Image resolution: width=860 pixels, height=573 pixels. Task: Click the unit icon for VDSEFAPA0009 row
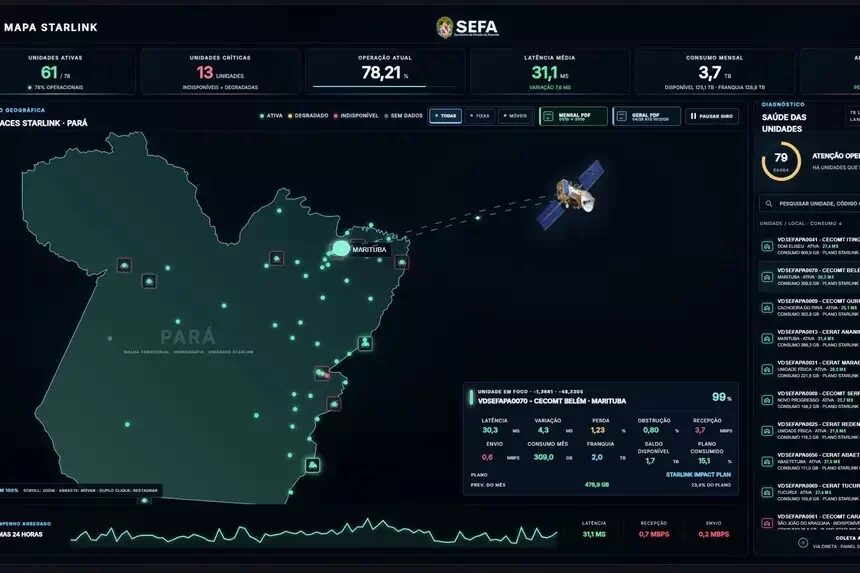[x=767, y=308]
